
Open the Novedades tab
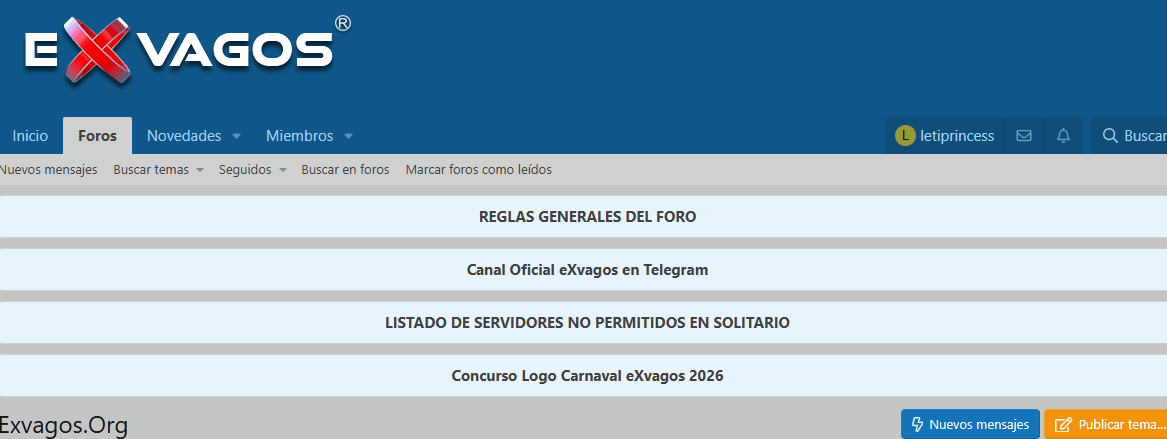pyautogui.click(x=183, y=136)
